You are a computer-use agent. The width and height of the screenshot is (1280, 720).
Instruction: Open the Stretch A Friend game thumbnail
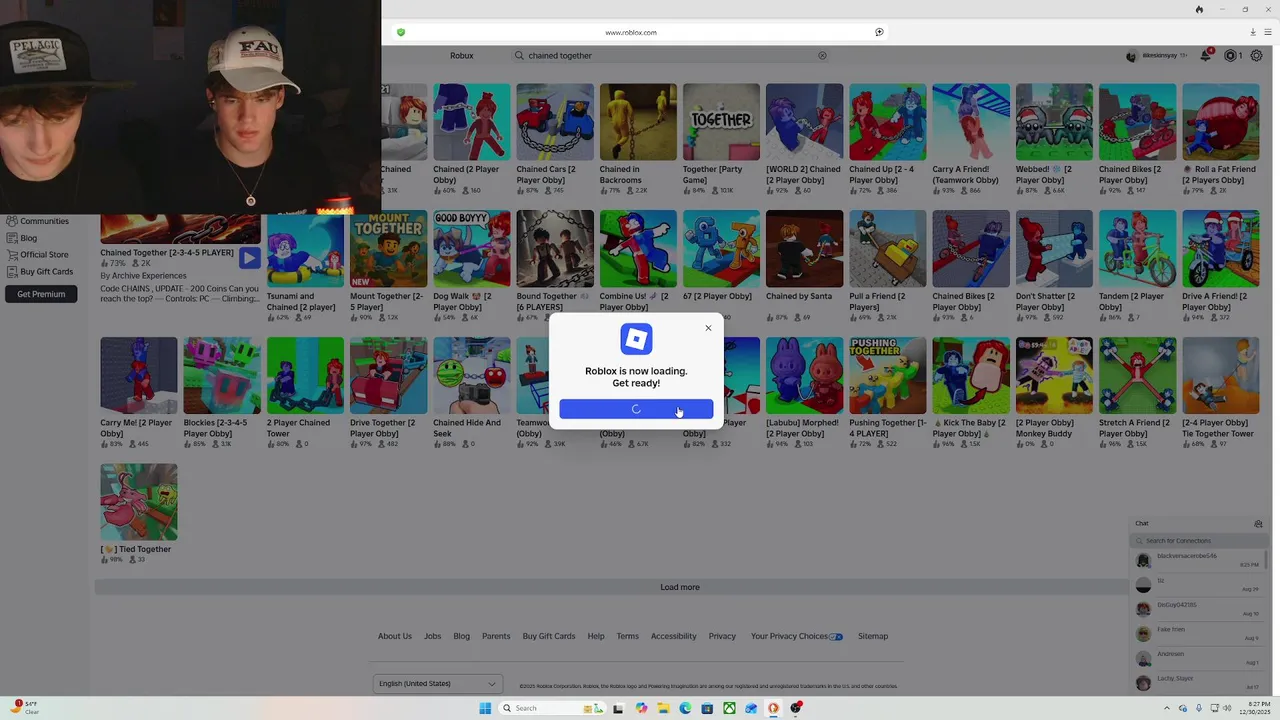click(1138, 376)
